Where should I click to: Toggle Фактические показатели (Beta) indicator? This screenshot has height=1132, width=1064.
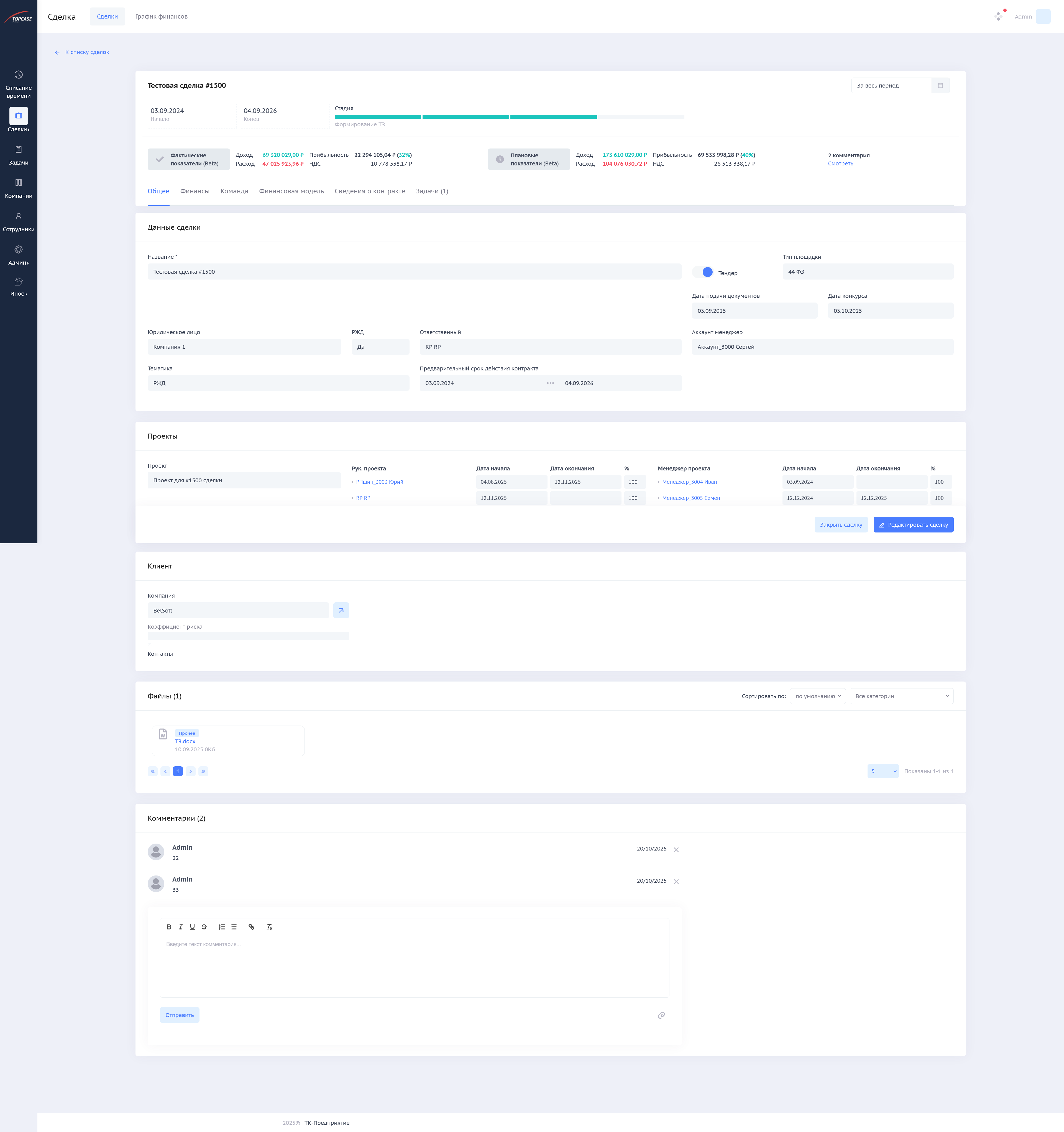pos(188,159)
